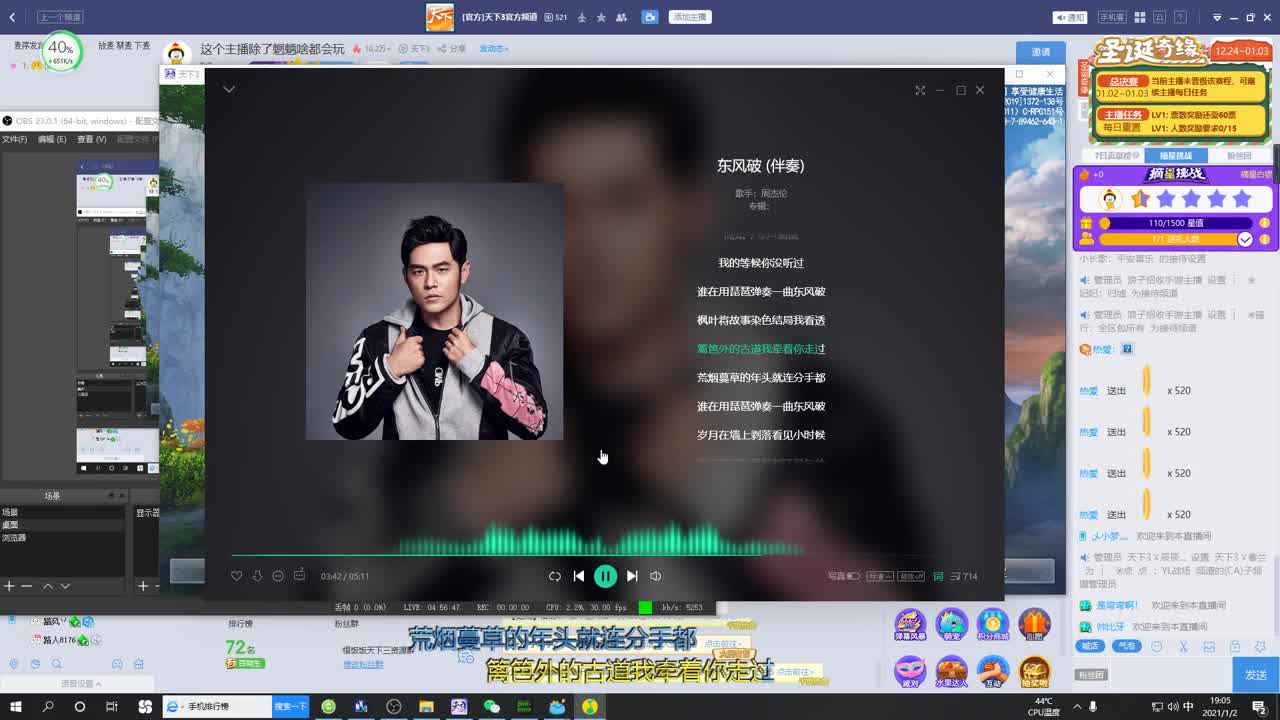Open the 手机版 button in title bar
The image size is (1280, 720).
1112,17
